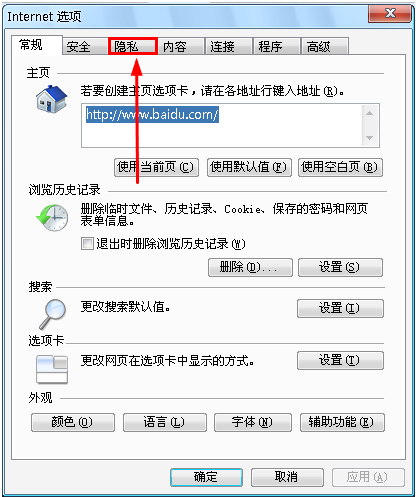Click inside the homepage address text box
The width and height of the screenshot is (416, 497).
point(222,126)
